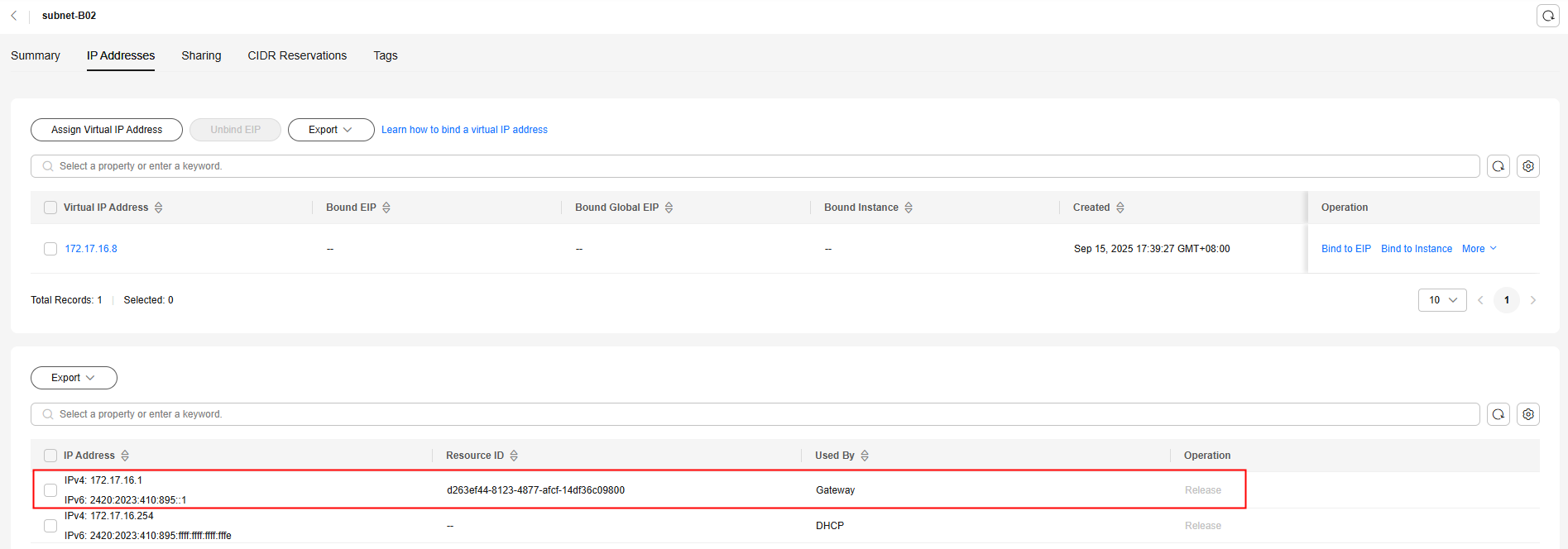Image resolution: width=1568 pixels, height=549 pixels.
Task: Click Assign Virtual IP Address button
Action: (107, 130)
